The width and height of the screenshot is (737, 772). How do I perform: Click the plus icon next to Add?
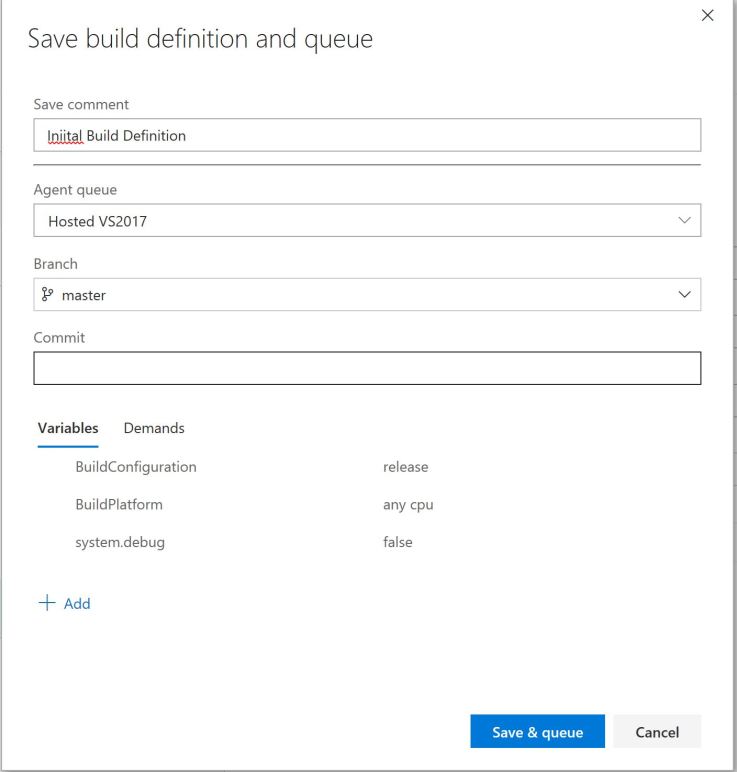click(46, 603)
